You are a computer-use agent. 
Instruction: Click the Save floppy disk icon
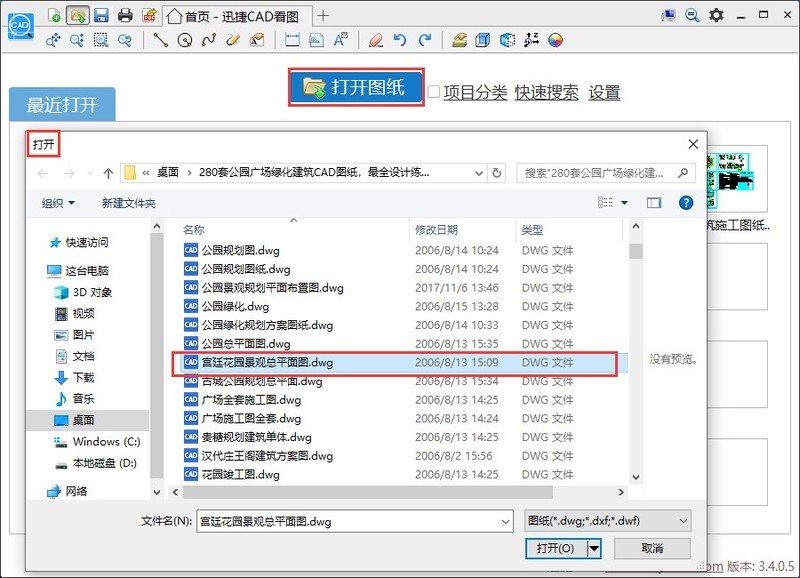click(101, 15)
